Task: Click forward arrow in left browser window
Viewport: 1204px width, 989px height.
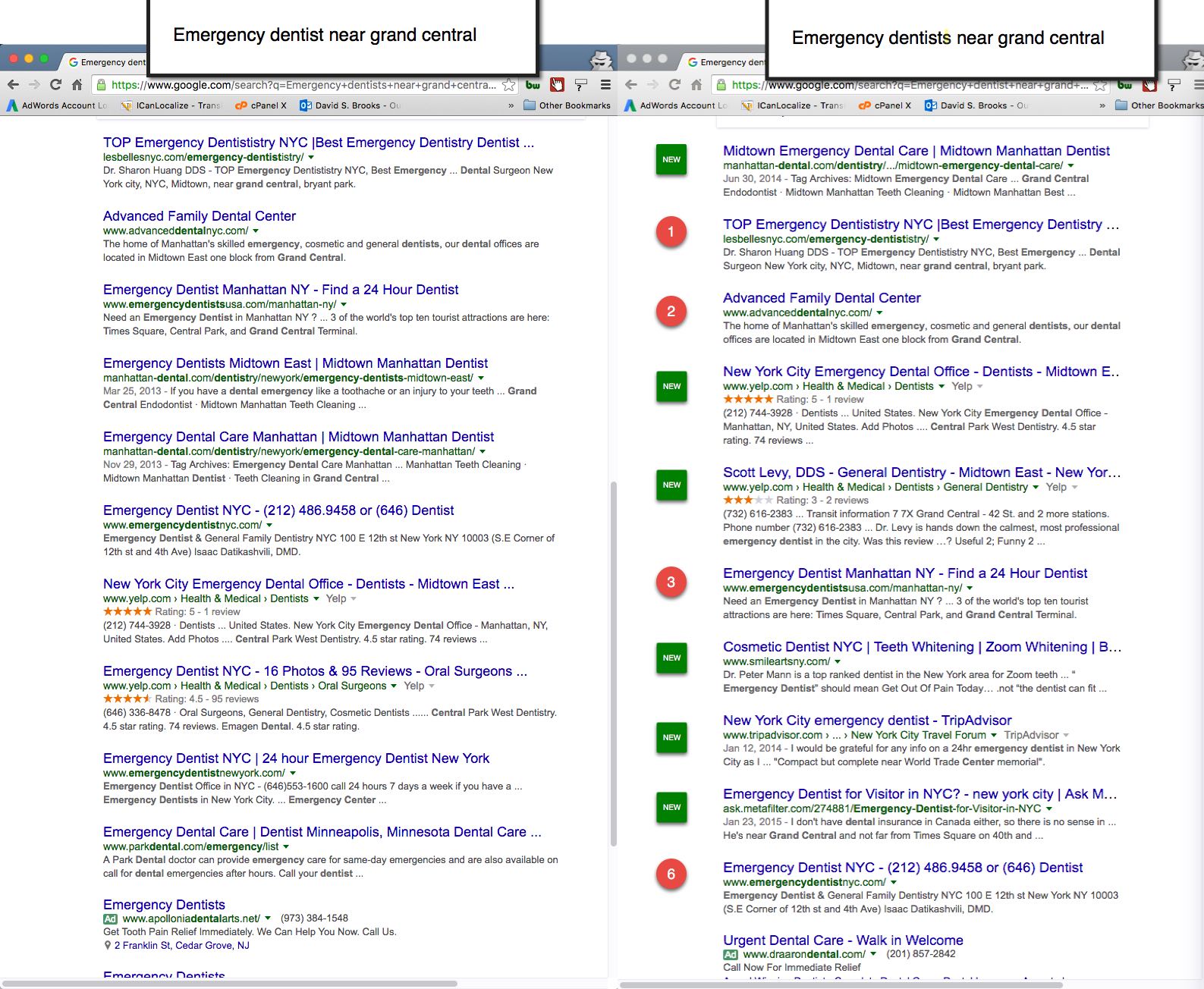Action: pyautogui.click(x=34, y=85)
